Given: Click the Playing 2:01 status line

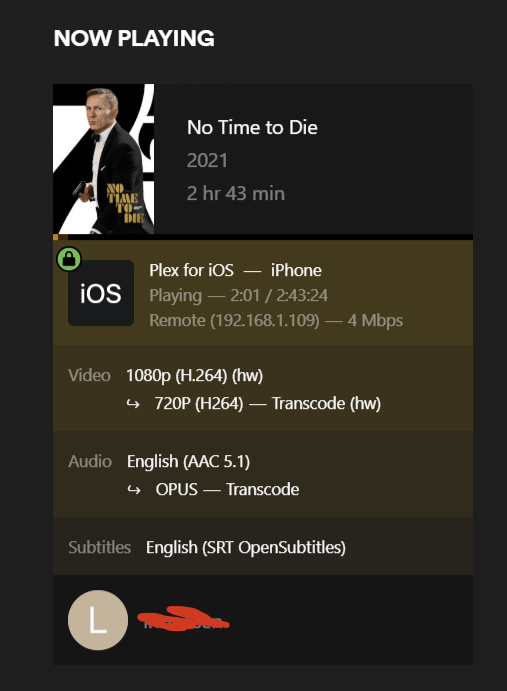Looking at the screenshot, I should 239,295.
